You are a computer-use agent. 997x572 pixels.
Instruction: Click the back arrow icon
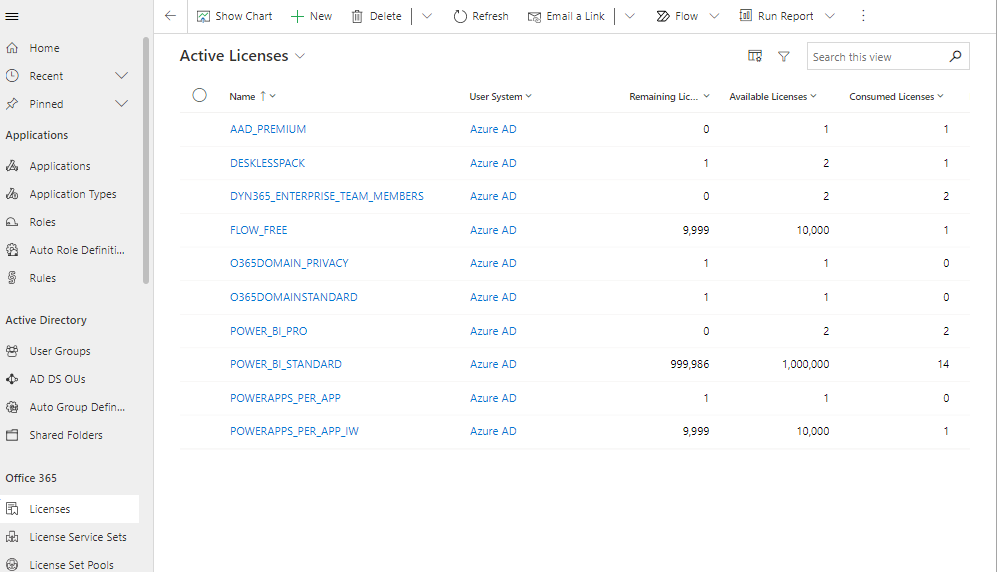point(170,16)
